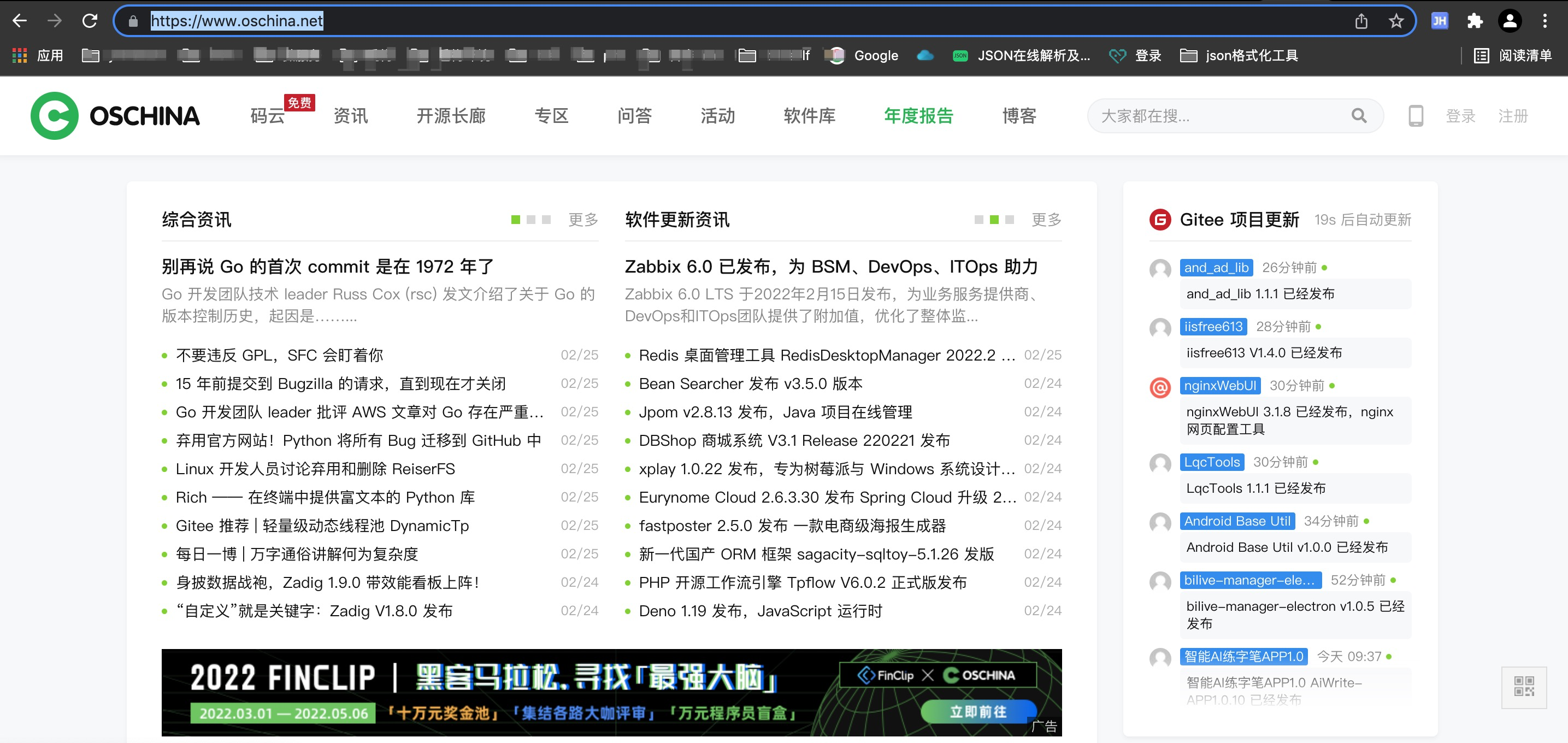1568x743 pixels.
Task: Open headline about Go 首次 commit 1972
Action: pos(327,267)
